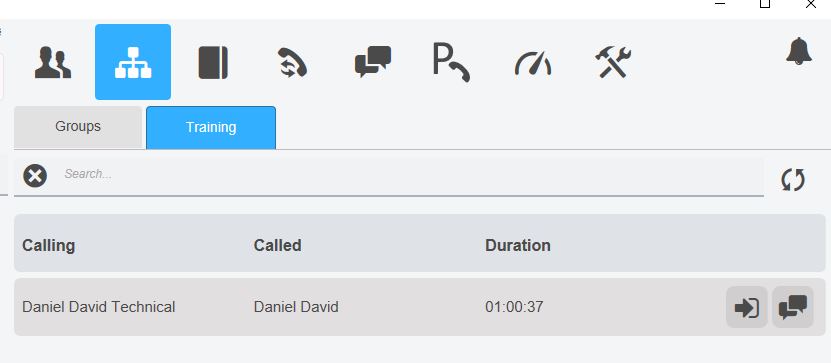Open the phonebook notebook icon
Screen dimensions: 831x363
point(213,63)
